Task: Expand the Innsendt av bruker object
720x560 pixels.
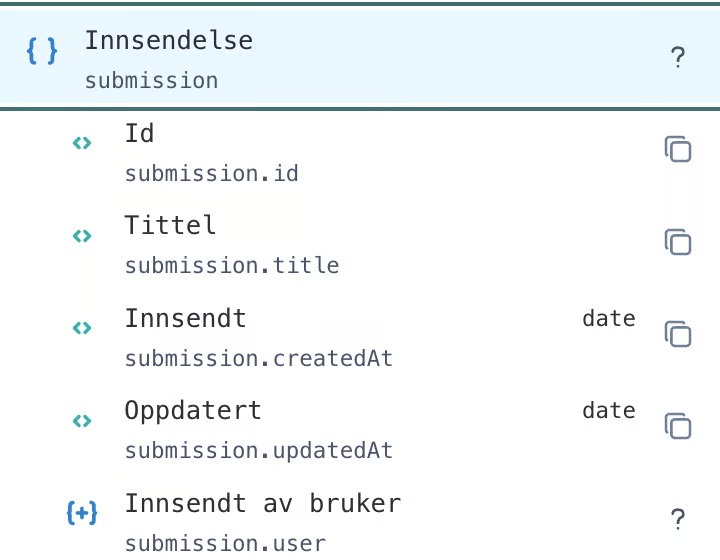Action: point(82,513)
